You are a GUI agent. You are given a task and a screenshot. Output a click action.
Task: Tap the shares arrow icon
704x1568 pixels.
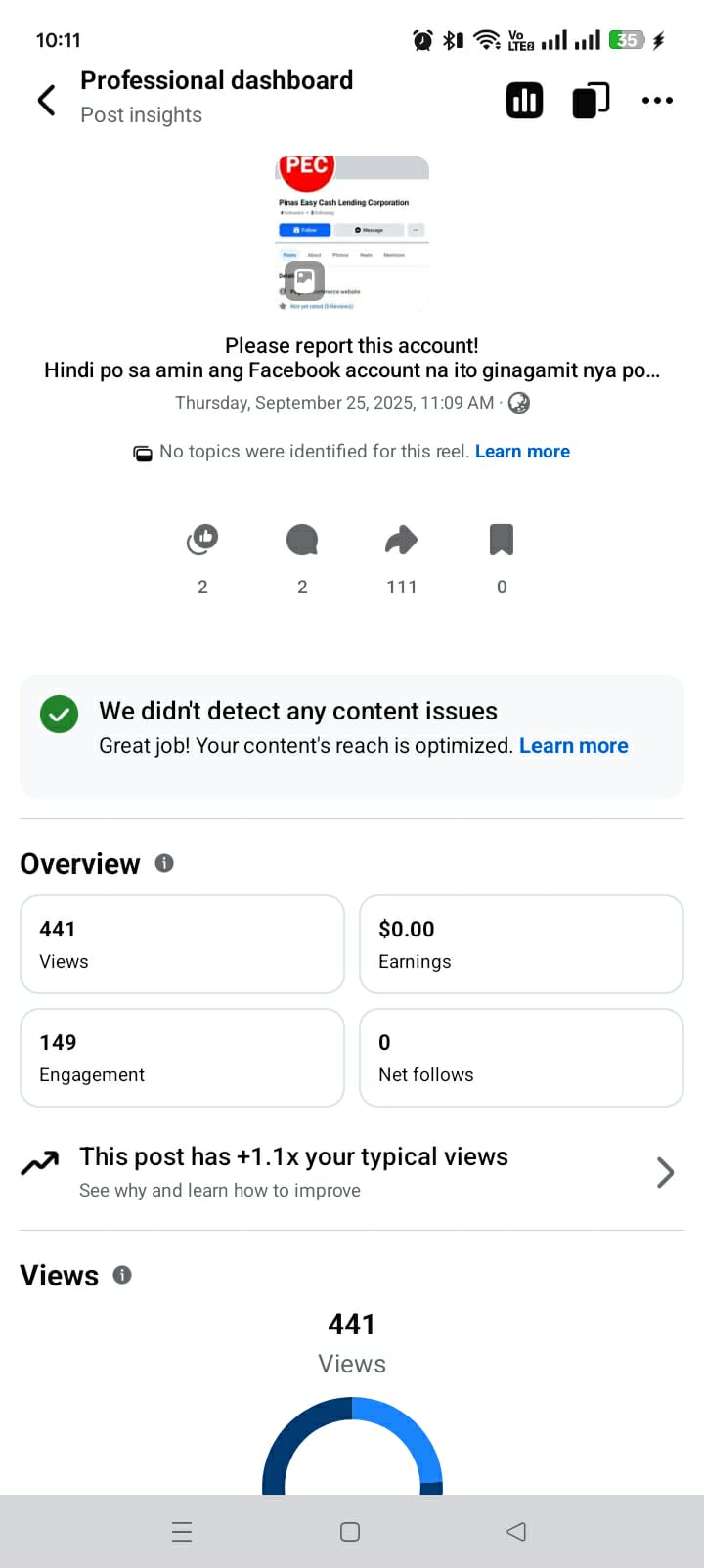click(402, 540)
